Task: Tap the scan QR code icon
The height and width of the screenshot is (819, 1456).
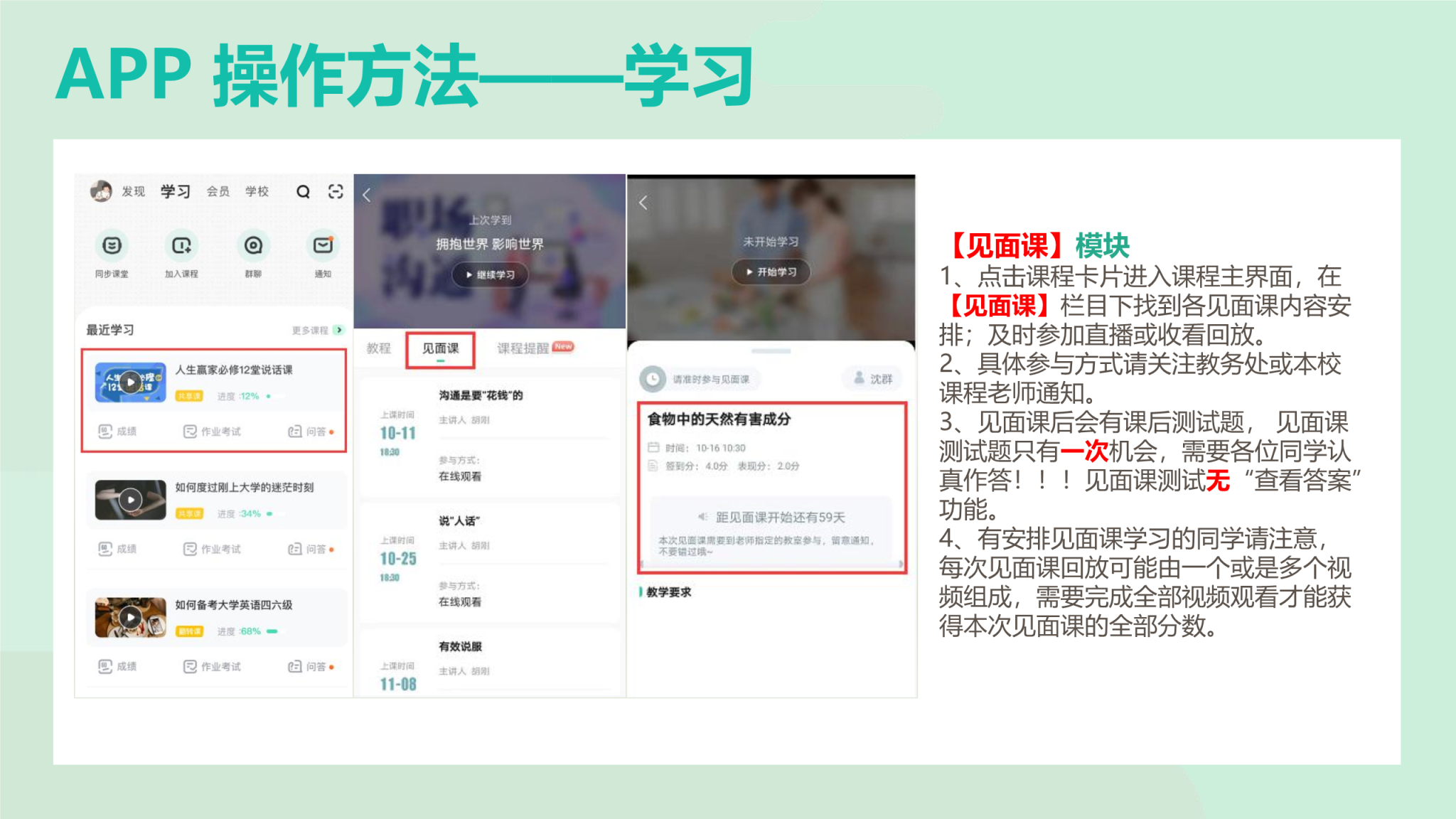Action: [x=336, y=191]
